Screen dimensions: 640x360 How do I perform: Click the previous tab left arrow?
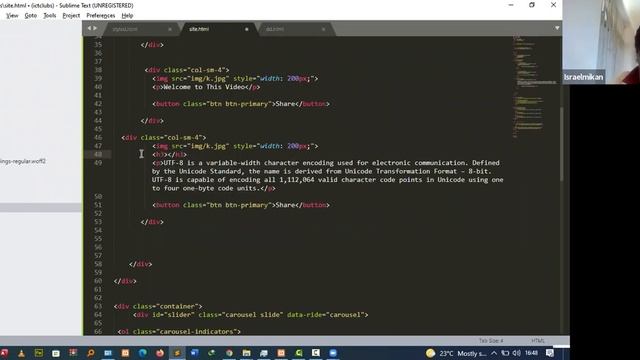tap(89, 28)
